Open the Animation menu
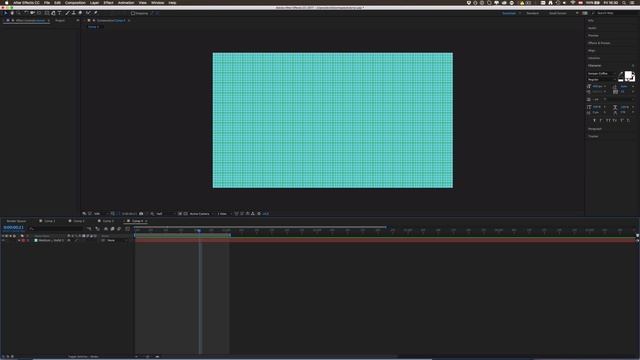The image size is (640, 360). pos(126,2)
